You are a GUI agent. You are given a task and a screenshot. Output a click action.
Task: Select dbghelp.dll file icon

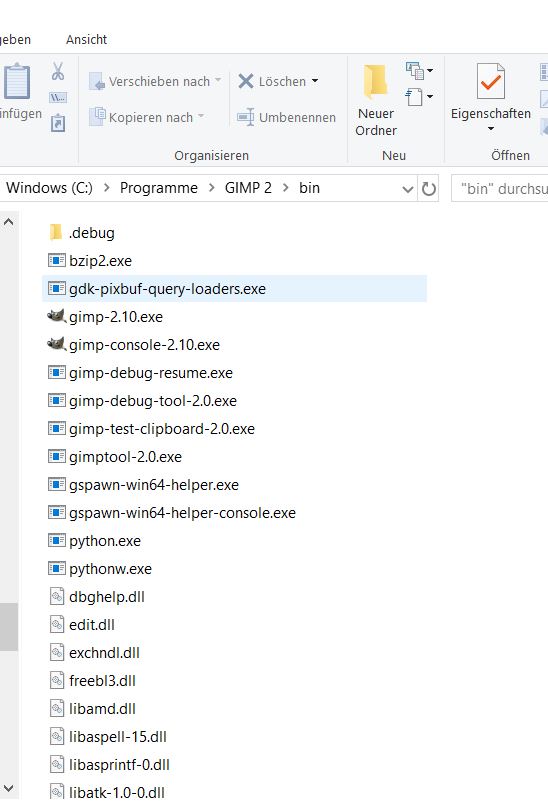(x=57, y=596)
